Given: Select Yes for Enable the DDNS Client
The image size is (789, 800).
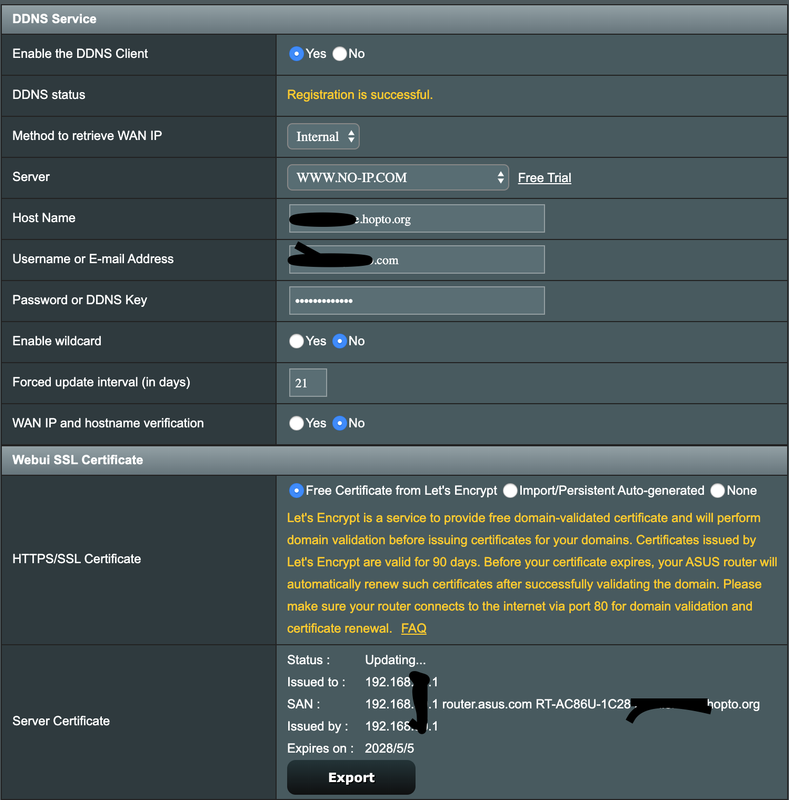Looking at the screenshot, I should point(297,54).
